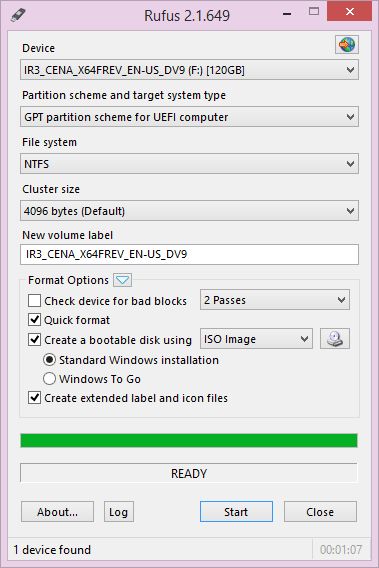Minimize the Rufus window

(x=287, y=14)
